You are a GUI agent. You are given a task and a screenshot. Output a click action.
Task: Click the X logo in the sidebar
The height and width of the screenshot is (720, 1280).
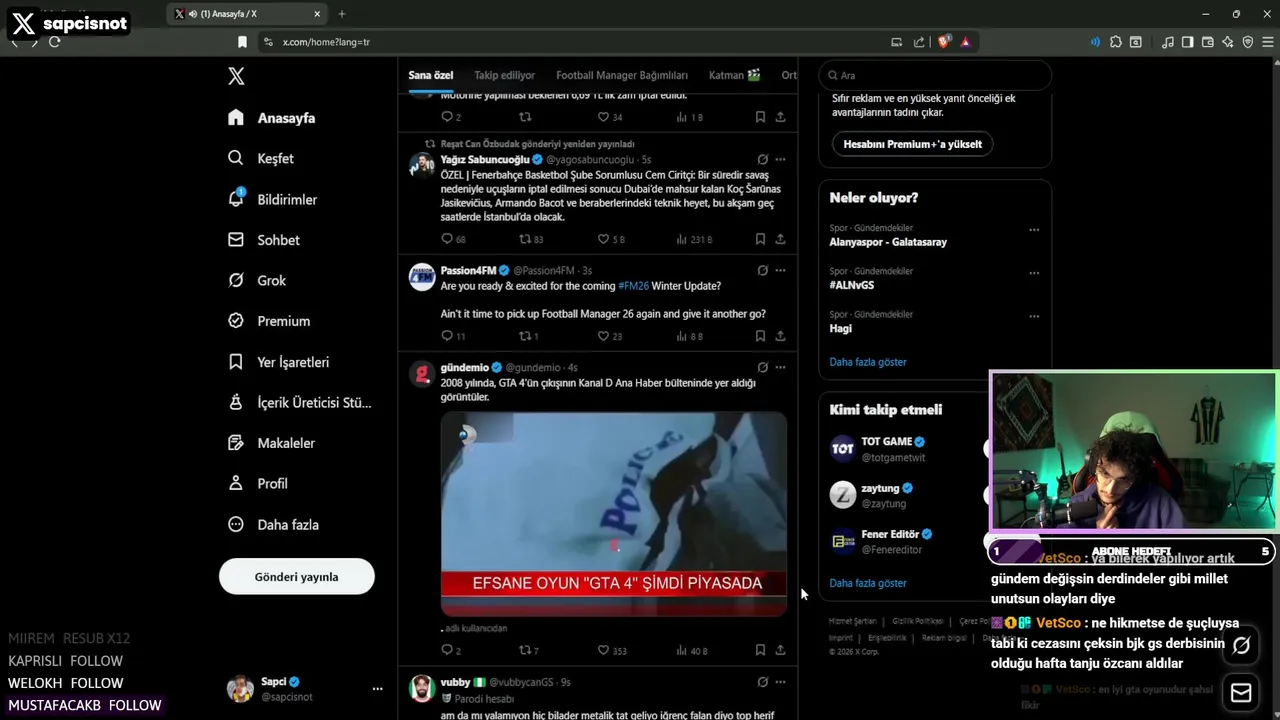coord(236,76)
